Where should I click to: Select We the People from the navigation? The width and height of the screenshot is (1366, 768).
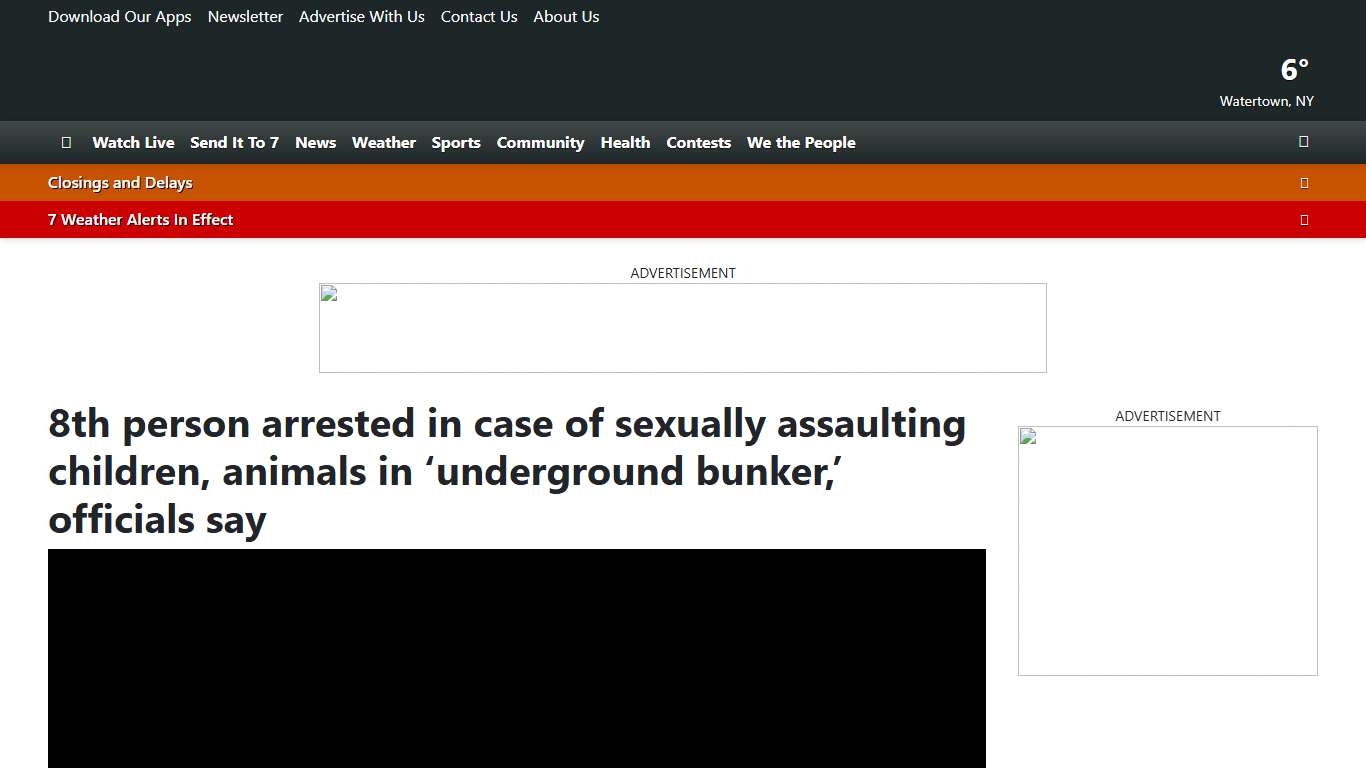click(x=800, y=142)
